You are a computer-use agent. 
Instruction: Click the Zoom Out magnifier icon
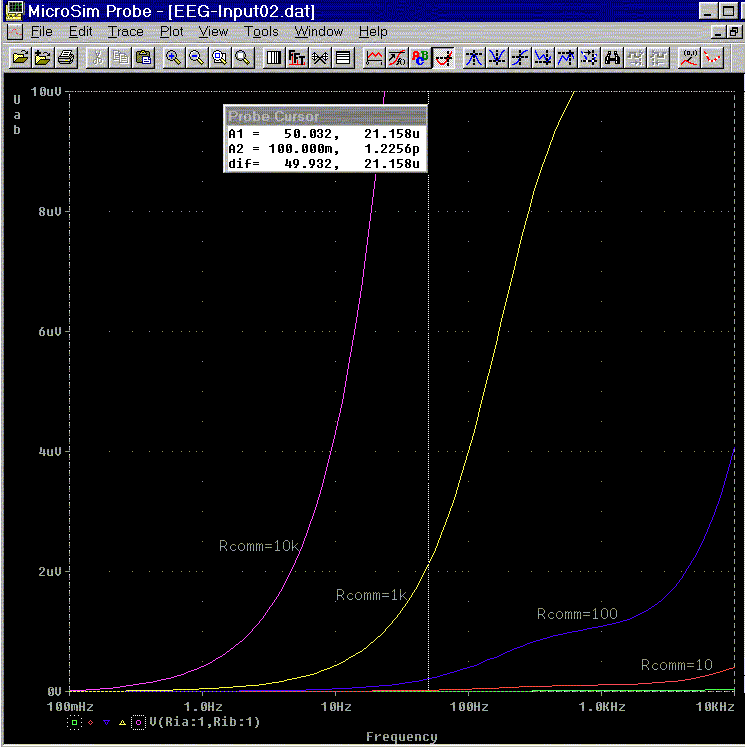pos(196,58)
